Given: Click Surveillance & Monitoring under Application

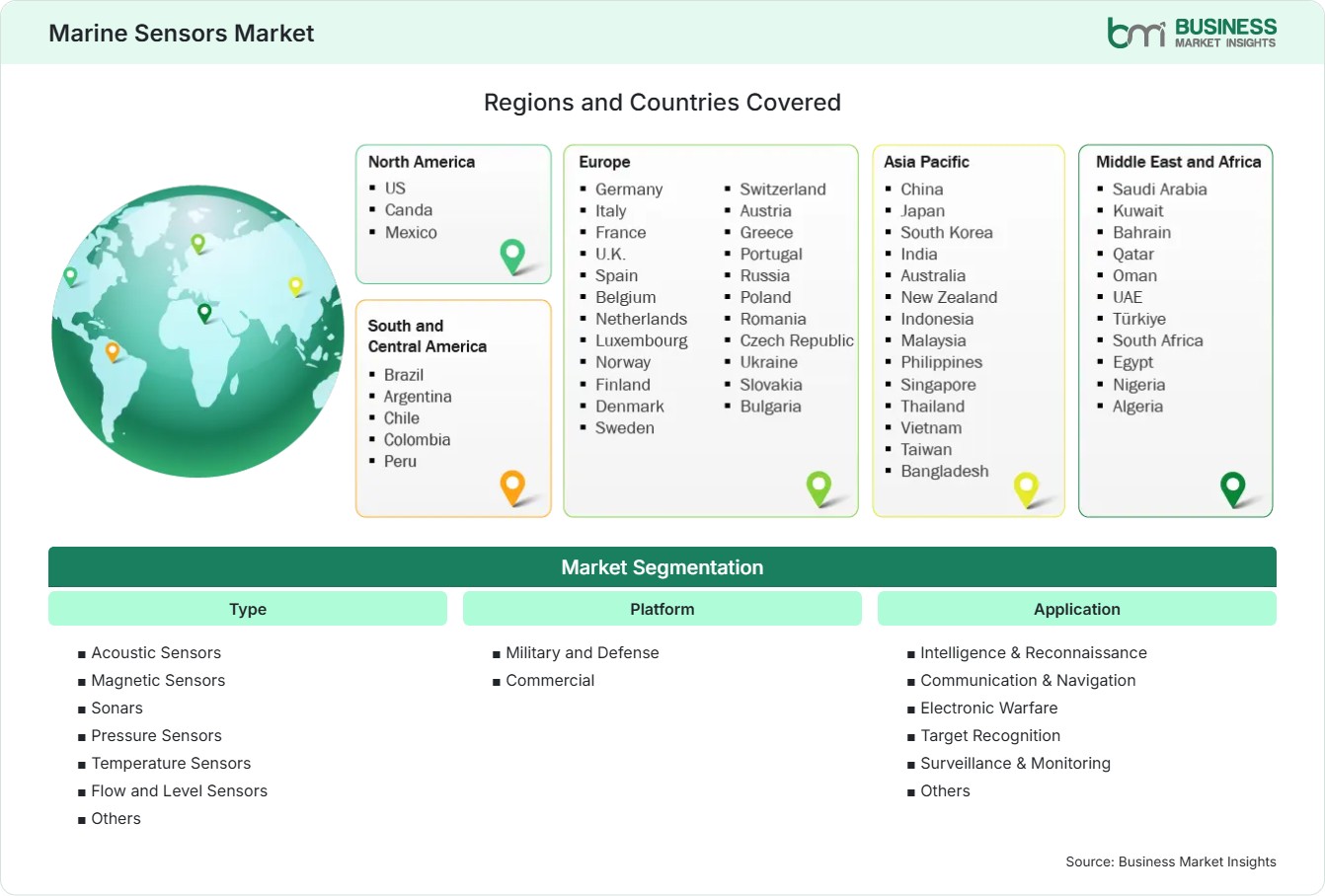Looking at the screenshot, I should click(x=1015, y=764).
